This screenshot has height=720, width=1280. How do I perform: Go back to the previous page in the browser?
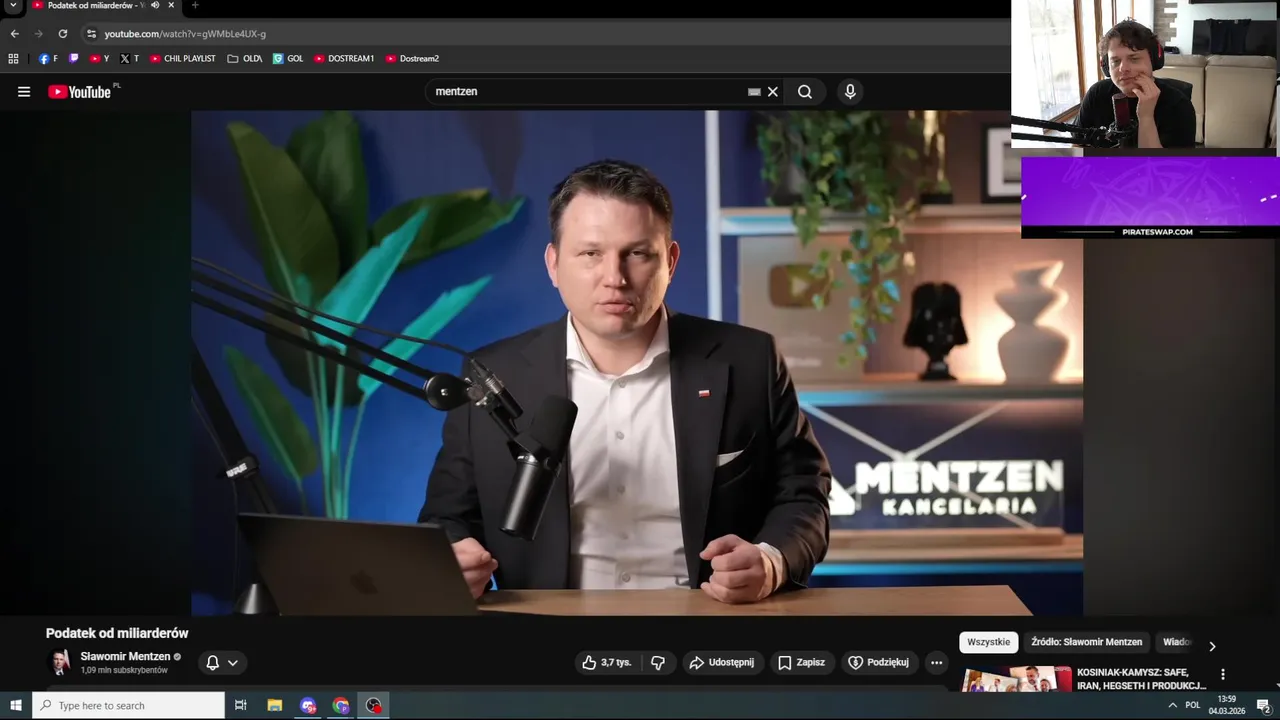point(14,34)
